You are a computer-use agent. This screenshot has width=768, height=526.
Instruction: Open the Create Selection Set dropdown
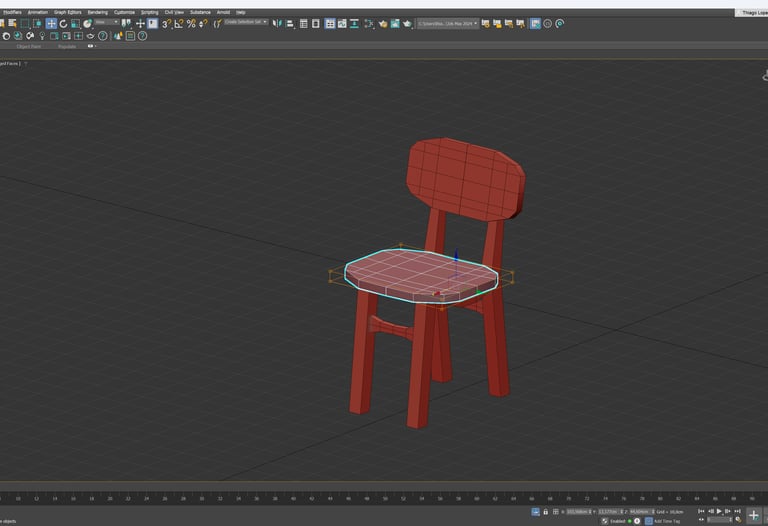point(245,21)
